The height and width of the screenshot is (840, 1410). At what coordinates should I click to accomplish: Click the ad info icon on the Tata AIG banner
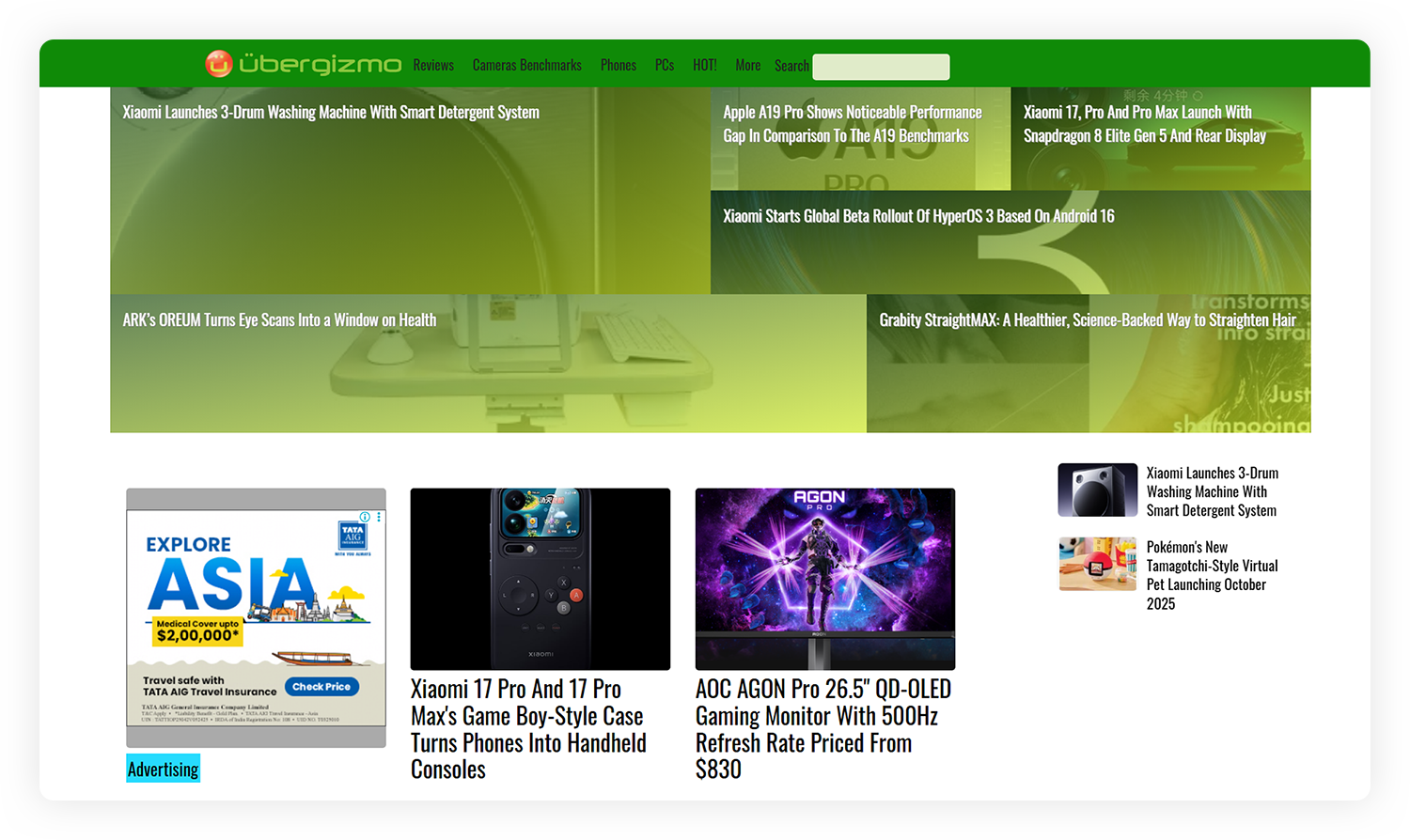tap(365, 517)
